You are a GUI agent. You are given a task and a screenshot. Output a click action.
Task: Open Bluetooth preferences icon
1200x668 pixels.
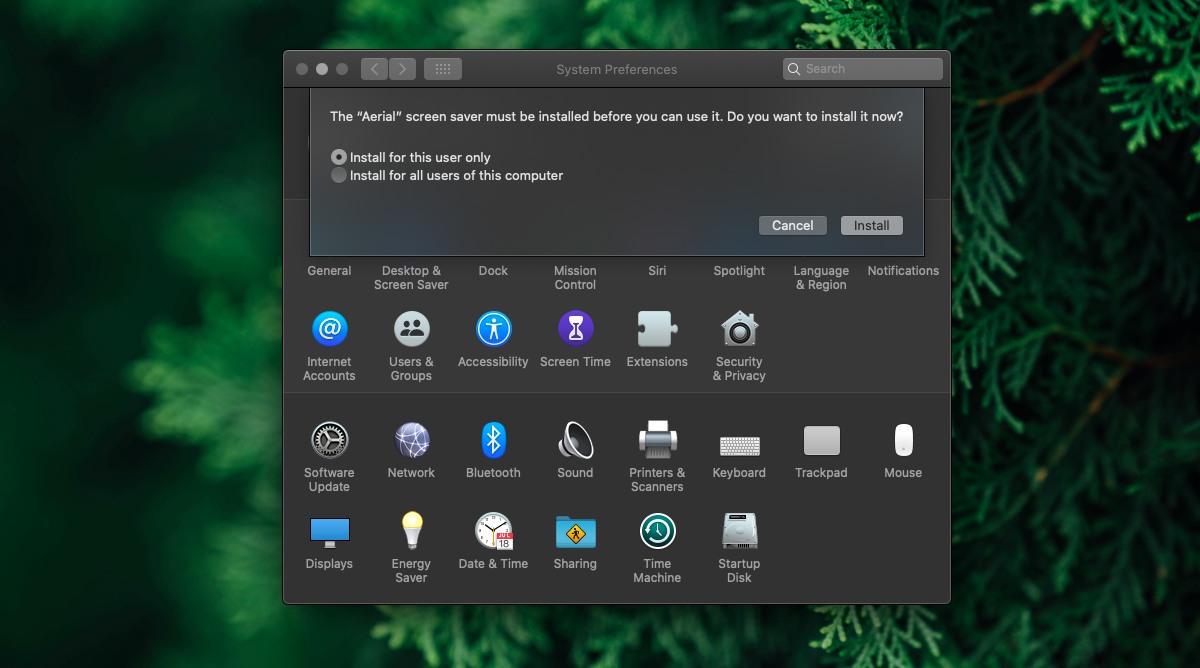point(493,440)
